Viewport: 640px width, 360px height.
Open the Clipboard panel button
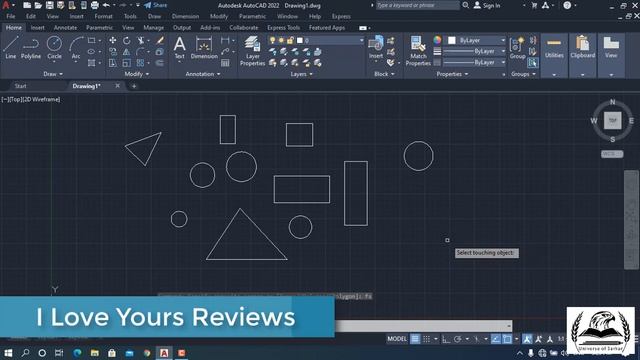click(582, 55)
